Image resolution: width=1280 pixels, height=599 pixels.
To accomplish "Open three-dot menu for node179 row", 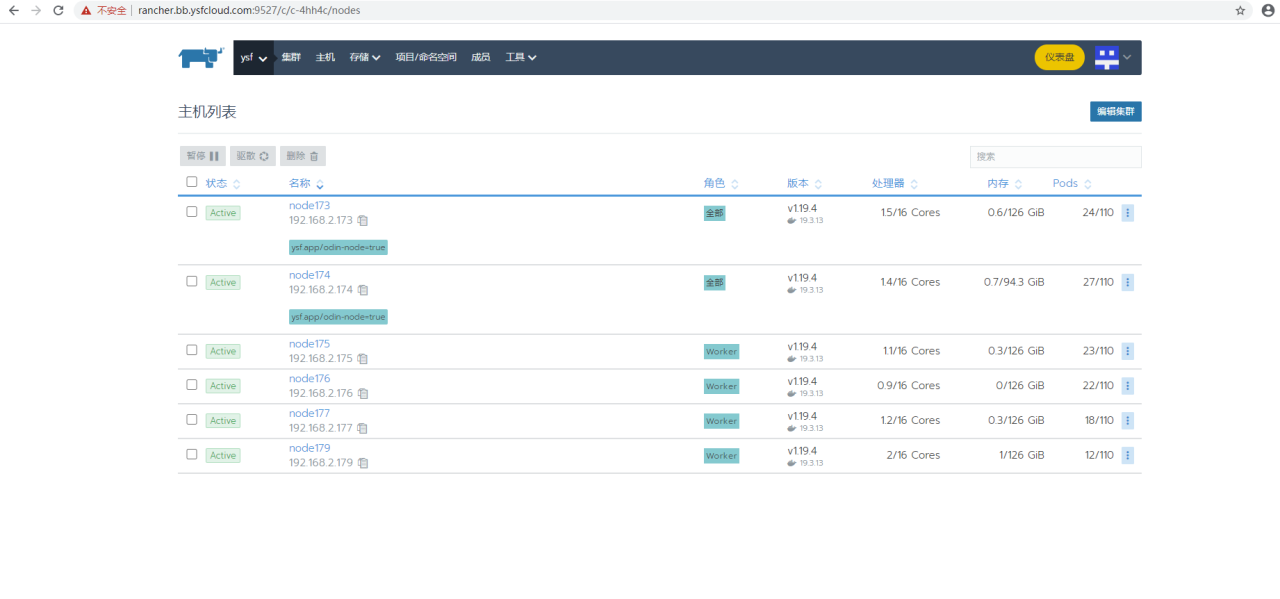I will tap(1128, 456).
